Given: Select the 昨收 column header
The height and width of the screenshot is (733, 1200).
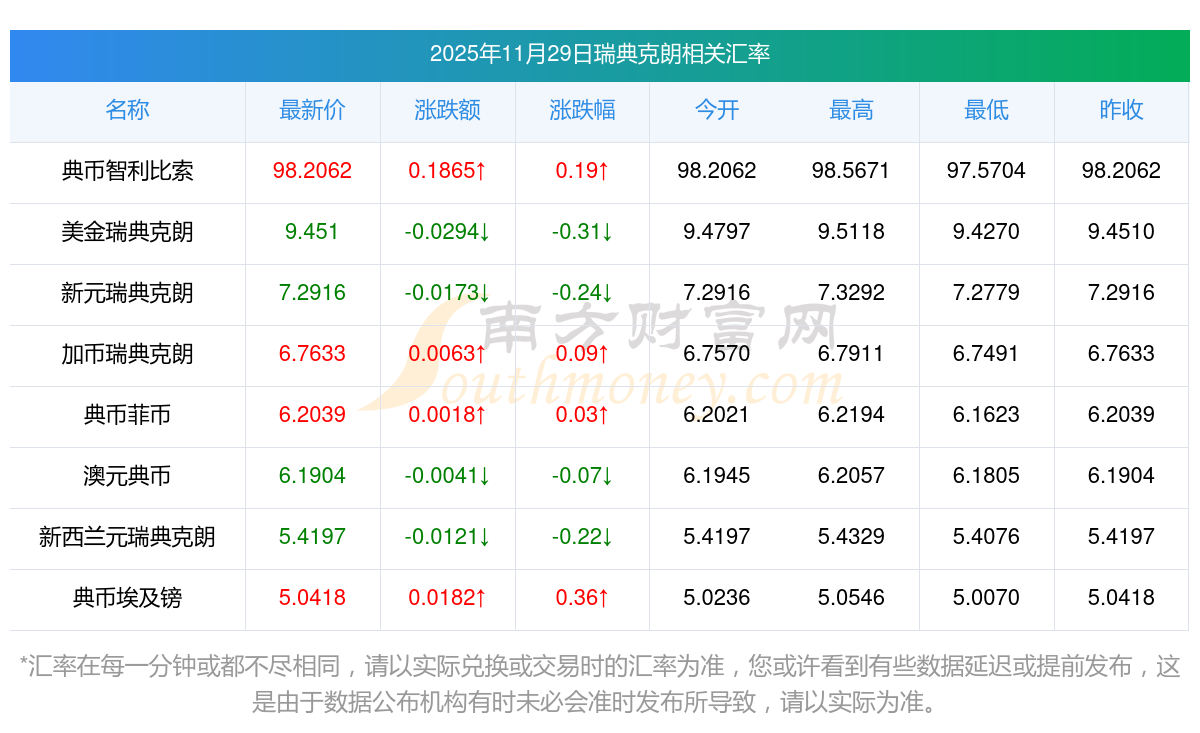Looking at the screenshot, I should (1121, 110).
